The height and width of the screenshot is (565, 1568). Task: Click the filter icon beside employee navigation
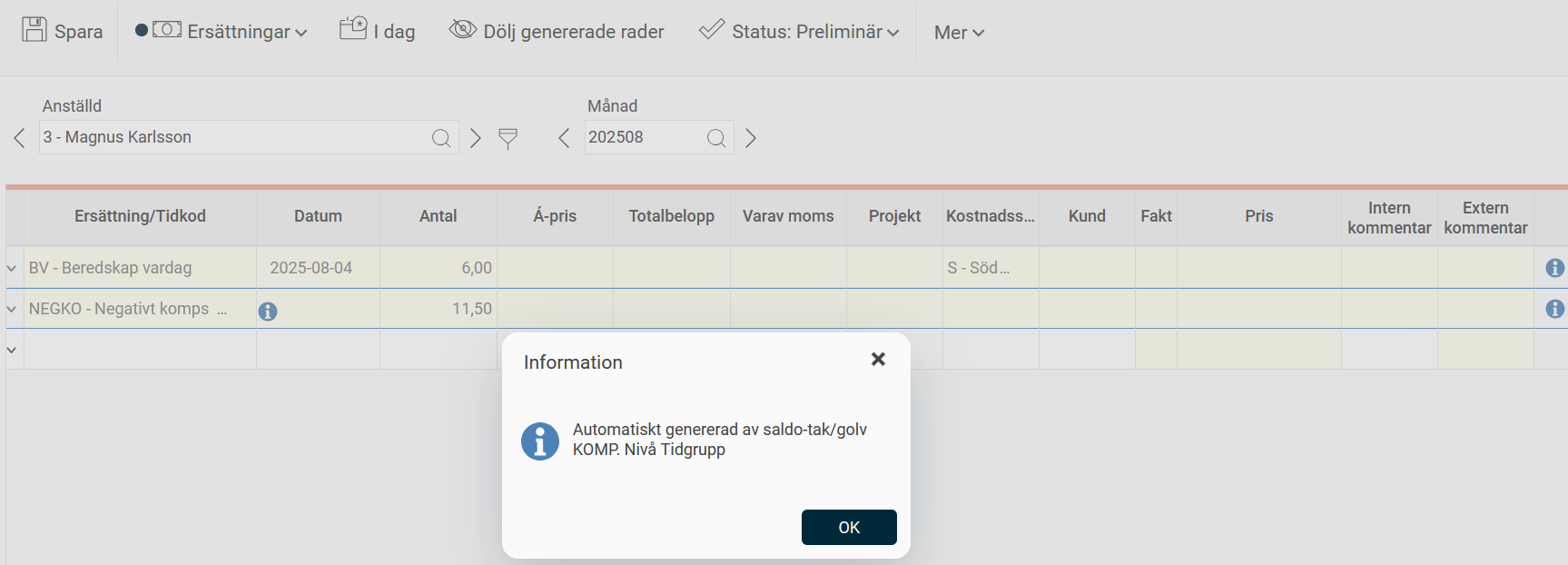coord(508,137)
